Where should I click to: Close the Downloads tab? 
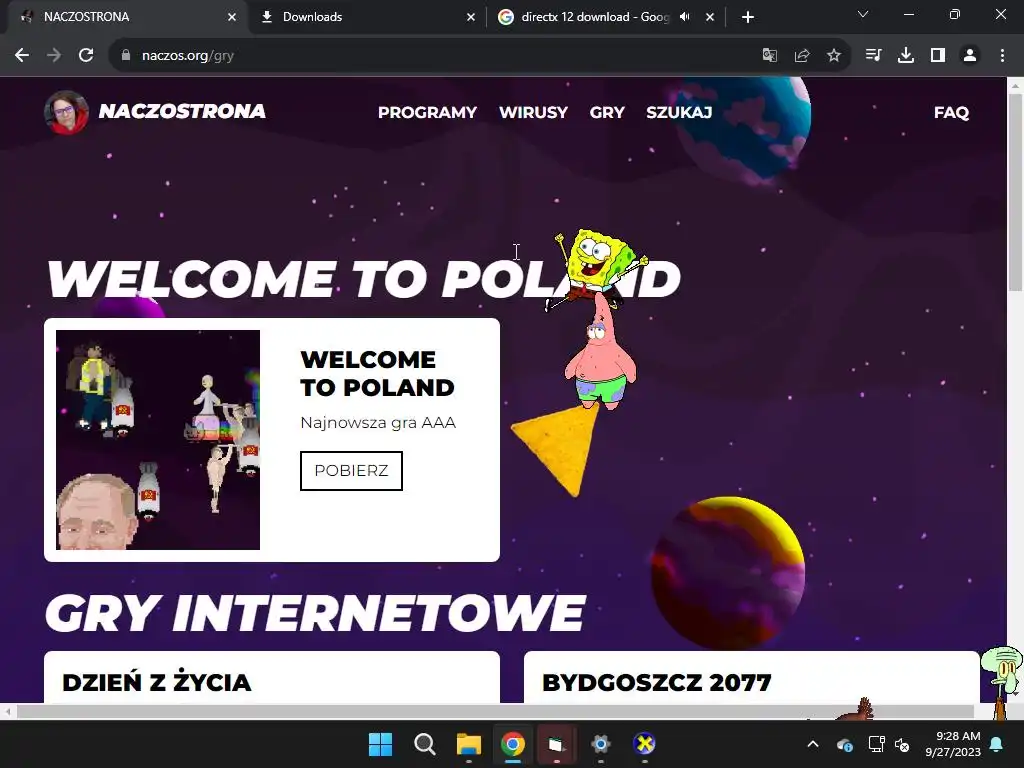pyautogui.click(x=471, y=17)
